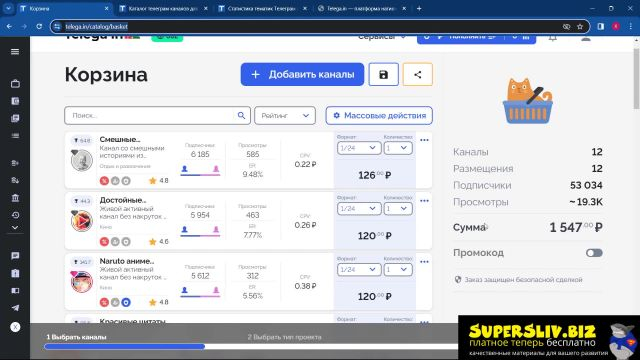Open Chrome three-dots menu
Viewport: 640px width, 360px height.
pyautogui.click(x=631, y=27)
